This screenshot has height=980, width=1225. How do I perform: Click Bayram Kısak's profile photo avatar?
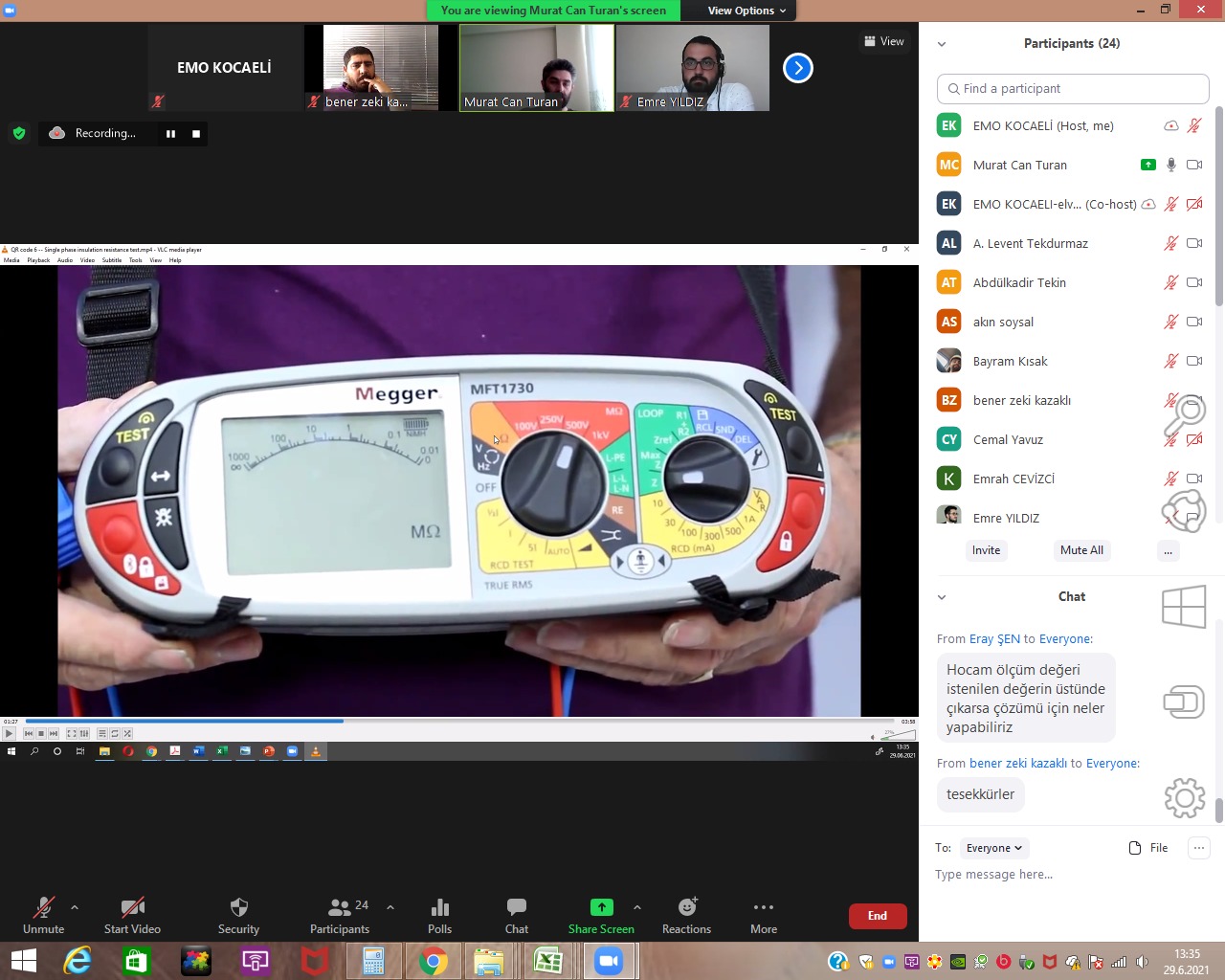(x=948, y=361)
